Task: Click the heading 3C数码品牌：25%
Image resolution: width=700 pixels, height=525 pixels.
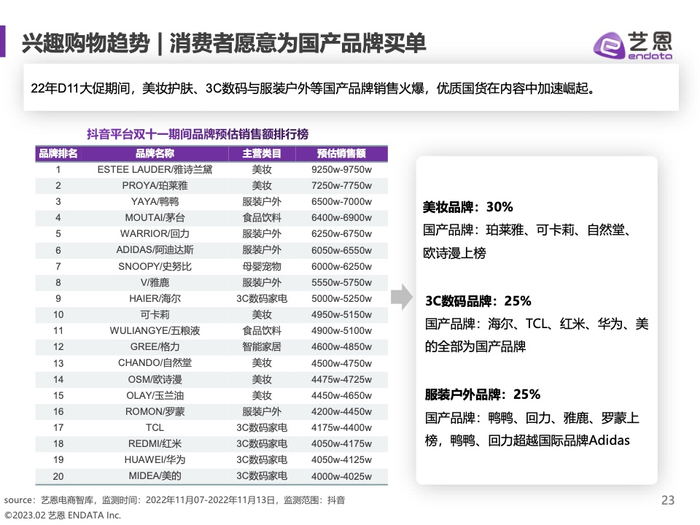Action: (x=478, y=301)
